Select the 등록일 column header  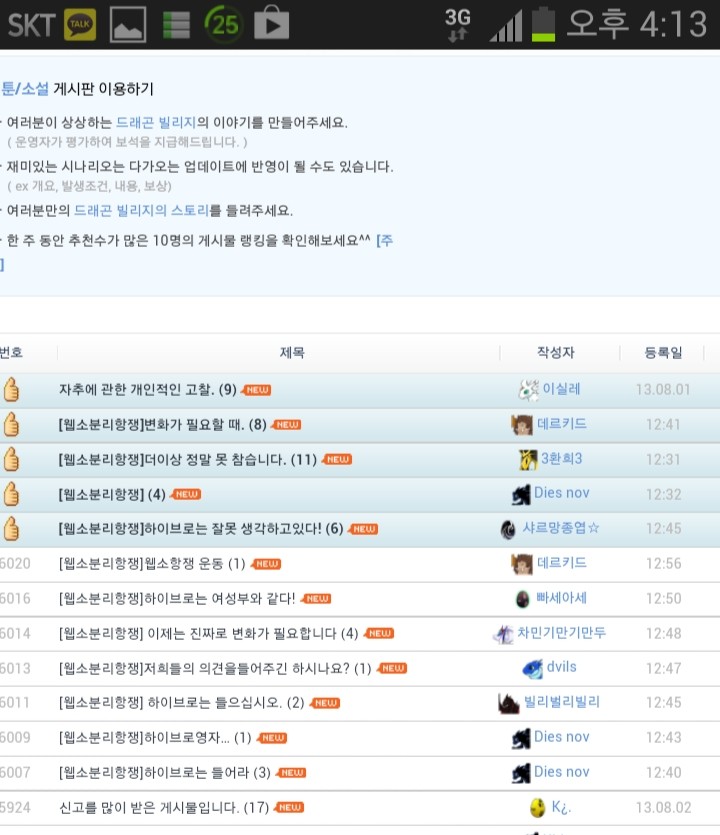663,353
